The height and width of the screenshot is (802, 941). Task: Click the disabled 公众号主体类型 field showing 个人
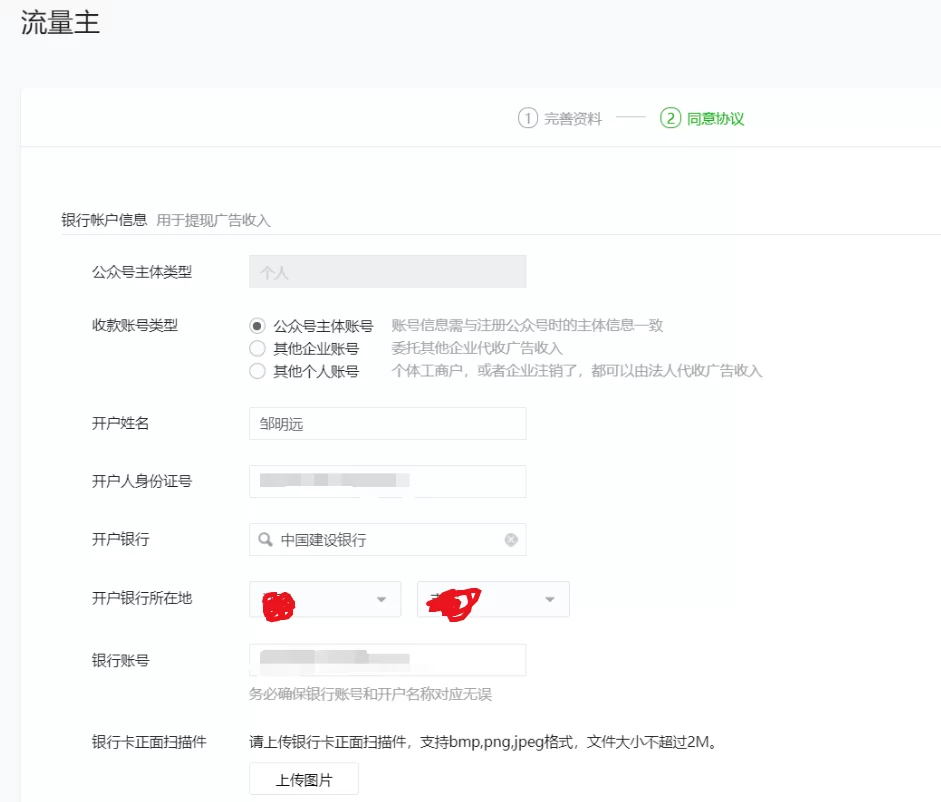[x=387, y=272]
